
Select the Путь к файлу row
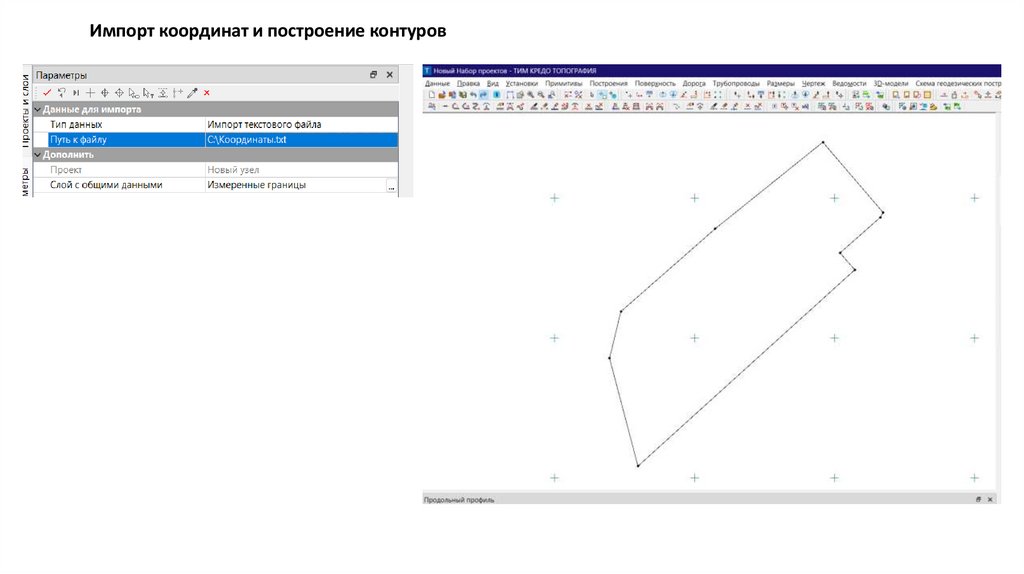[x=223, y=140]
